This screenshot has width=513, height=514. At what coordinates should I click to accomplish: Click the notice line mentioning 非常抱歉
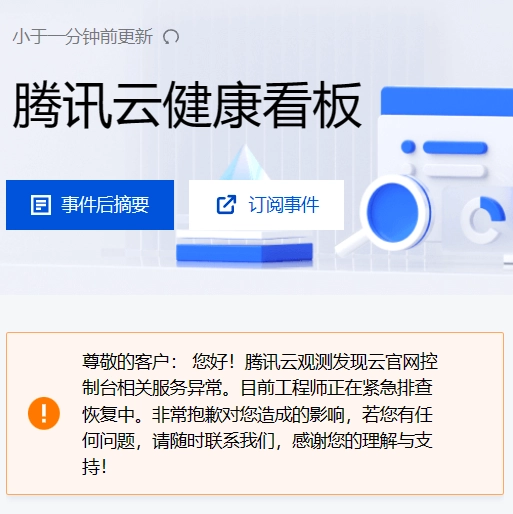coord(257,415)
